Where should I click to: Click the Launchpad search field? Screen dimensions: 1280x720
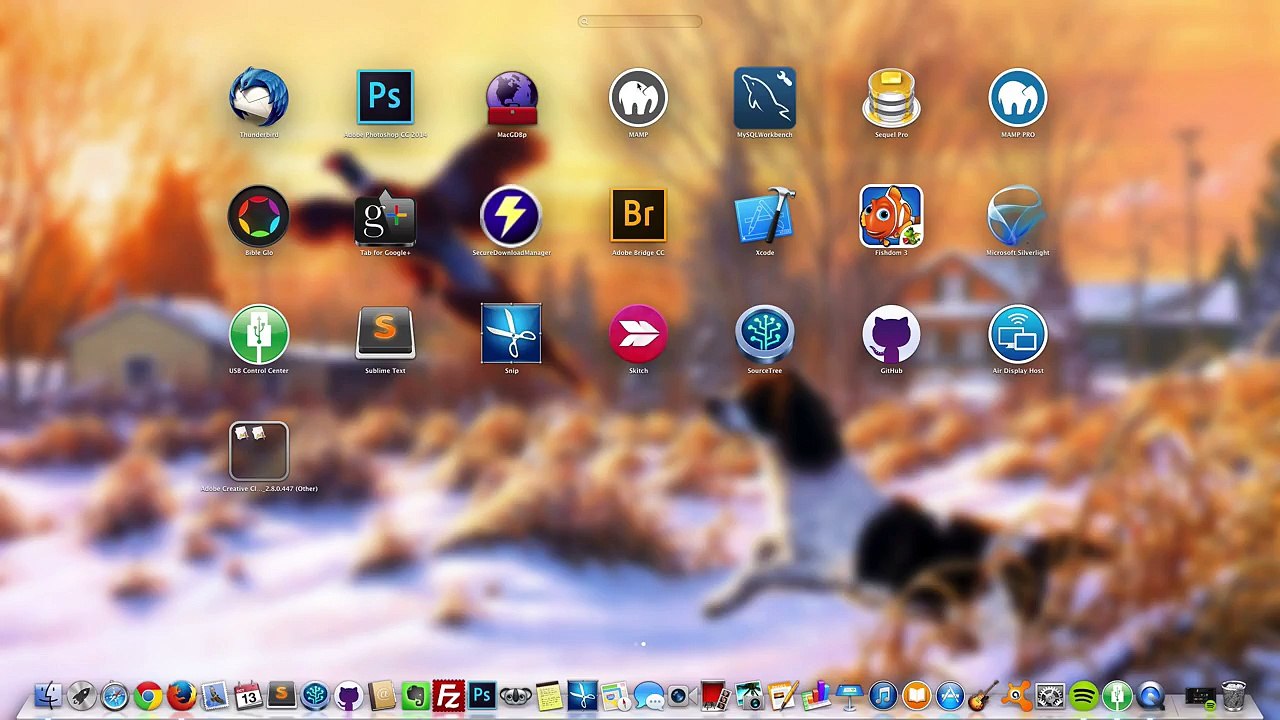click(640, 21)
